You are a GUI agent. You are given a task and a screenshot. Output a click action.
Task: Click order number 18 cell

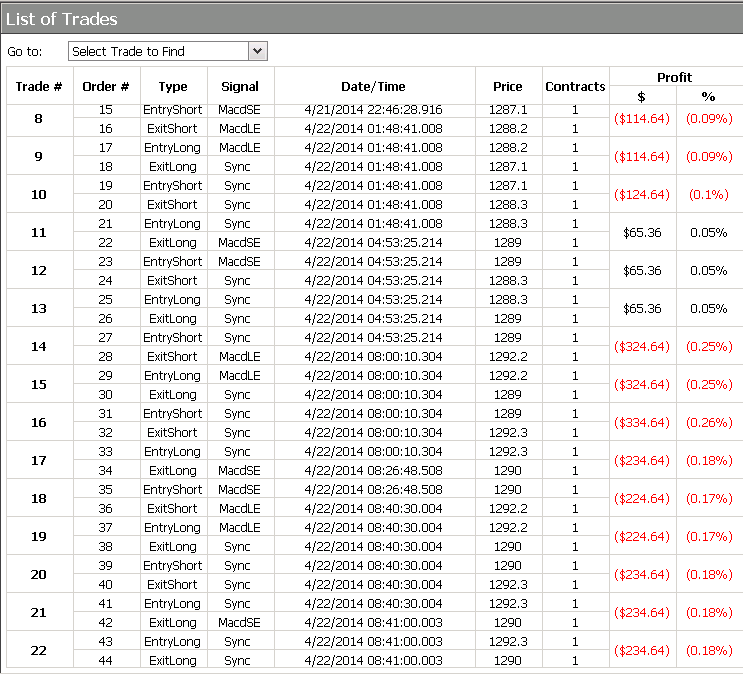(106, 167)
